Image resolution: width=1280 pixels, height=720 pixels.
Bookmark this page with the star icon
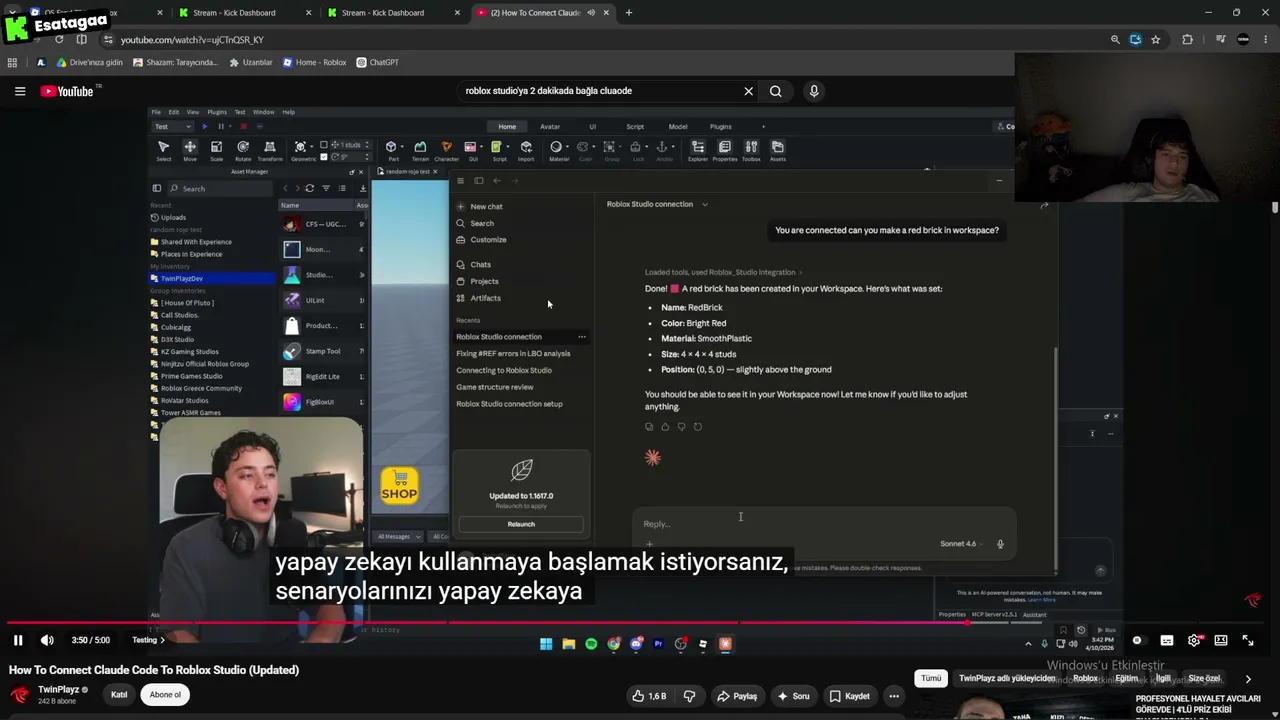(x=1156, y=39)
